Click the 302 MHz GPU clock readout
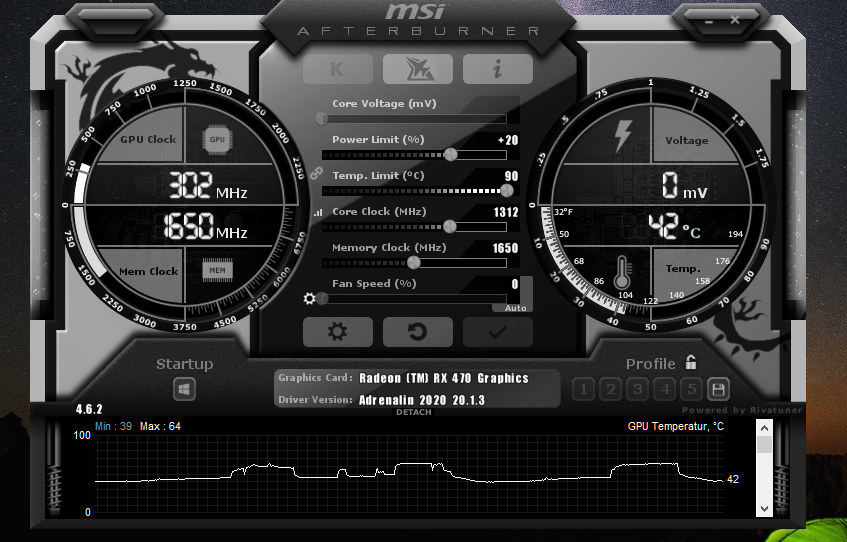 click(x=208, y=185)
